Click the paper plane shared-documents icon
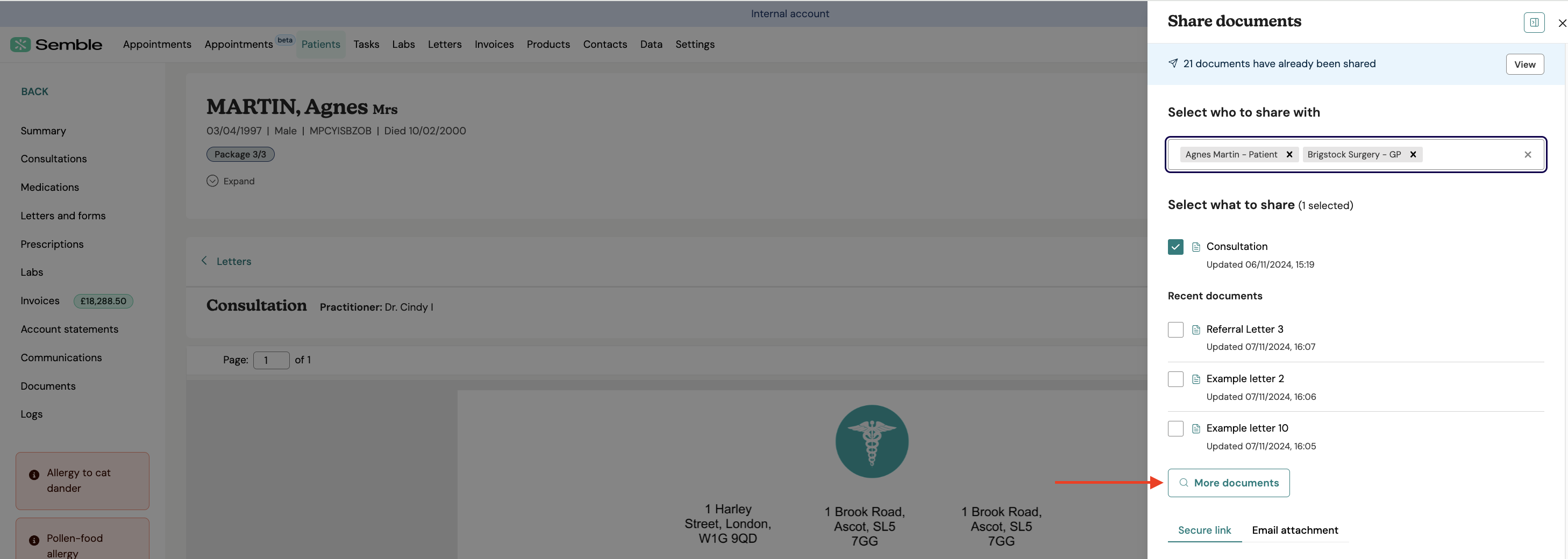 pyautogui.click(x=1173, y=63)
